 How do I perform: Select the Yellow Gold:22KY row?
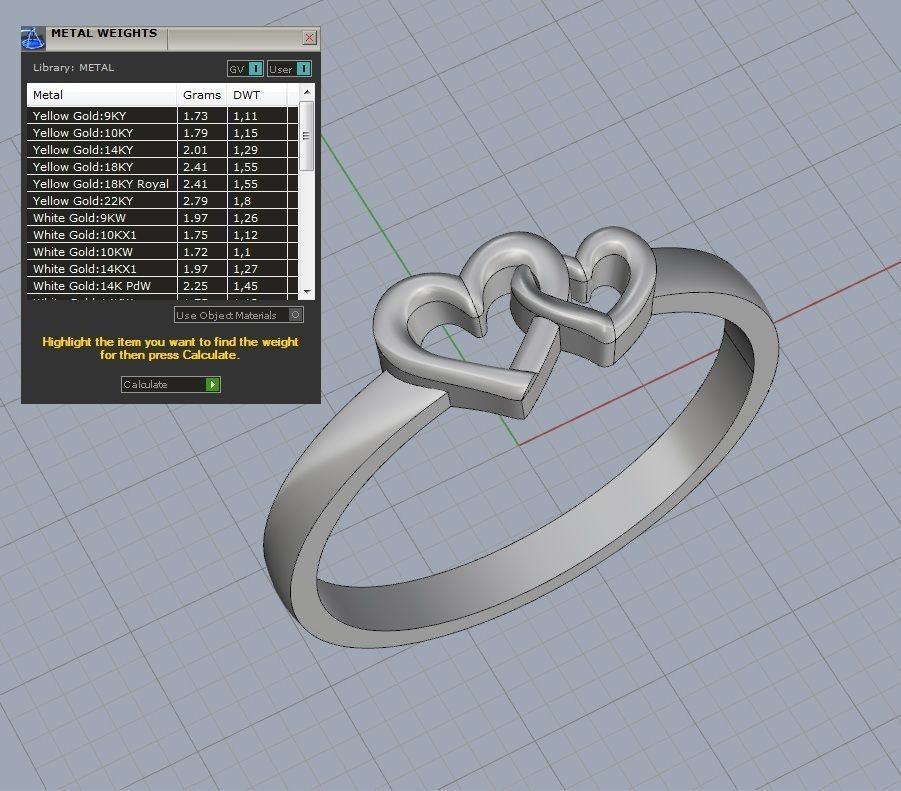tap(162, 200)
